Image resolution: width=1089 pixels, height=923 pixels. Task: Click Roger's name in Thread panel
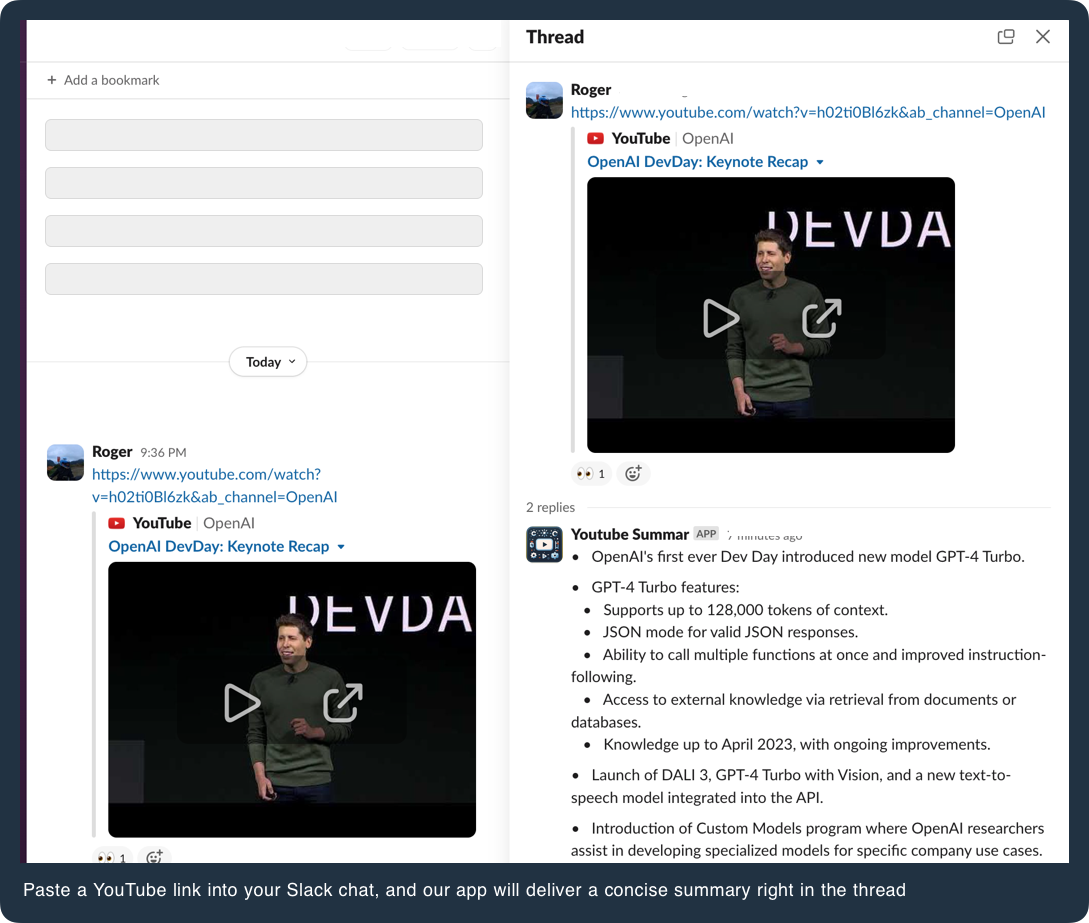[x=591, y=90]
